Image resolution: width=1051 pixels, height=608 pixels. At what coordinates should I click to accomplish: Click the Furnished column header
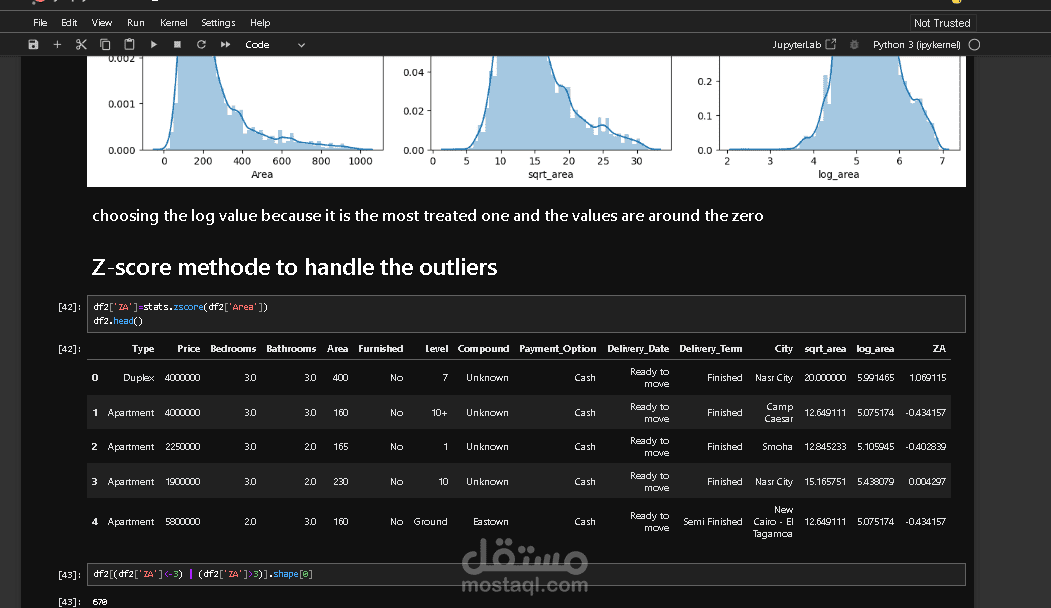pos(381,349)
